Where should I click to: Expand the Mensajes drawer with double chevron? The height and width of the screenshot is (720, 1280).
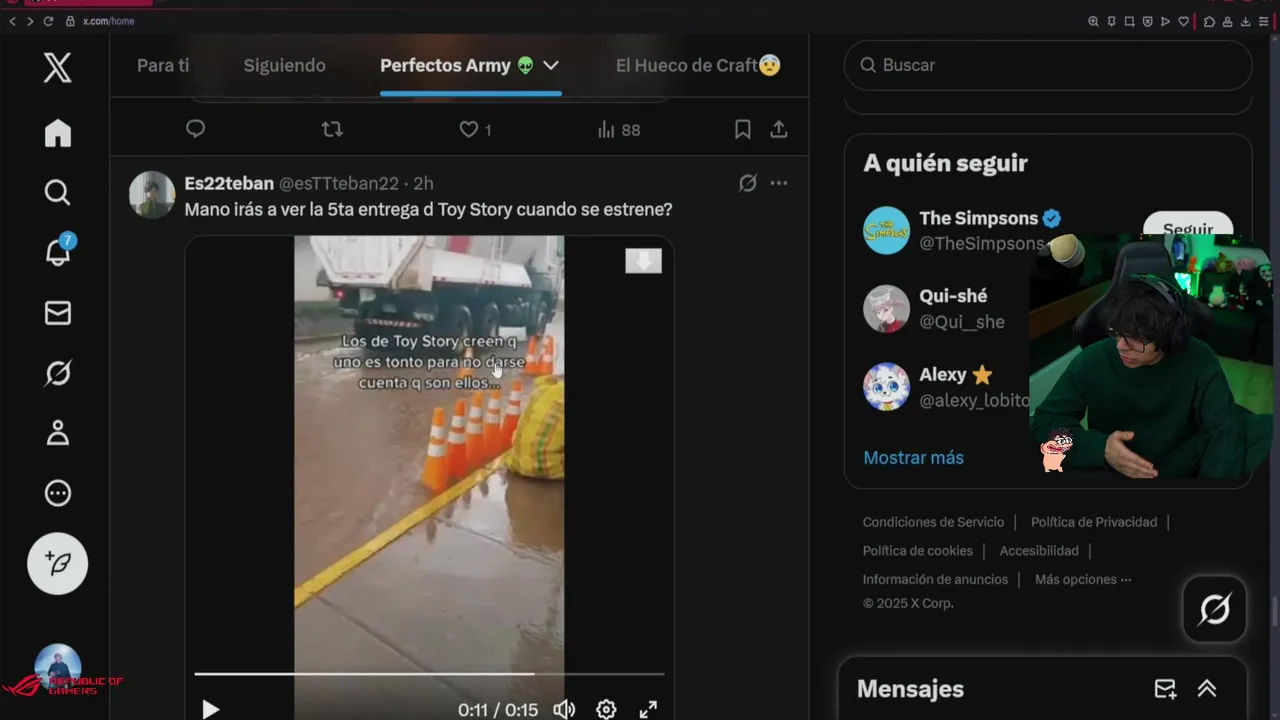(x=1207, y=688)
